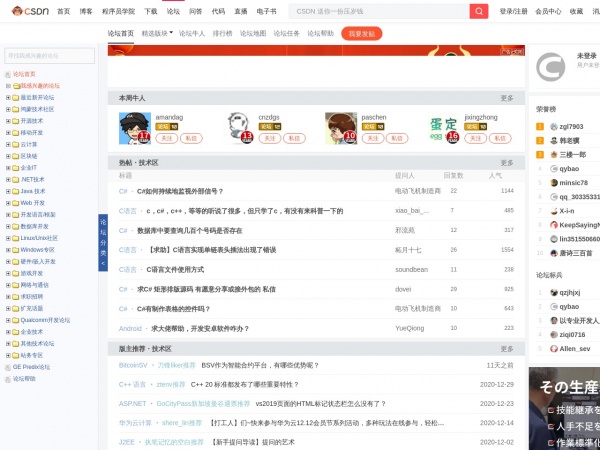Screen dimensions: 600x450
Task: Click the CSDN logo
Action: (x=30, y=11)
